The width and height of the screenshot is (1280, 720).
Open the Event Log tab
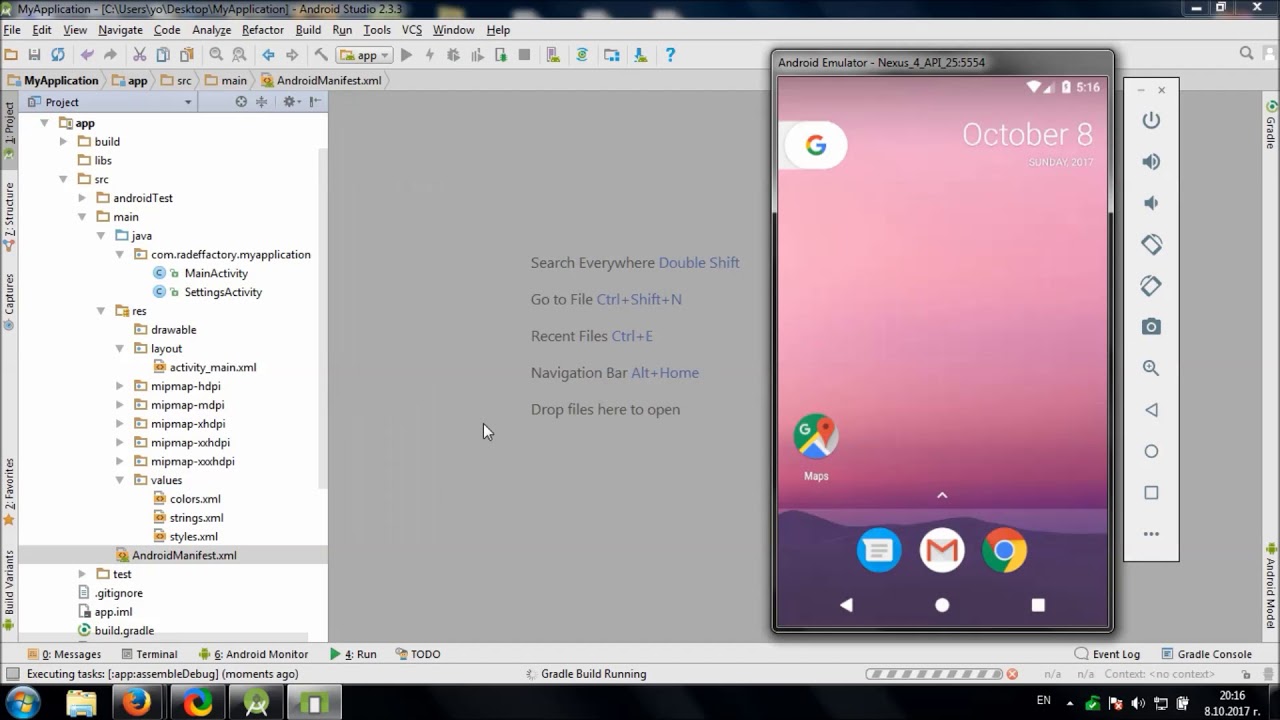(x=1107, y=654)
